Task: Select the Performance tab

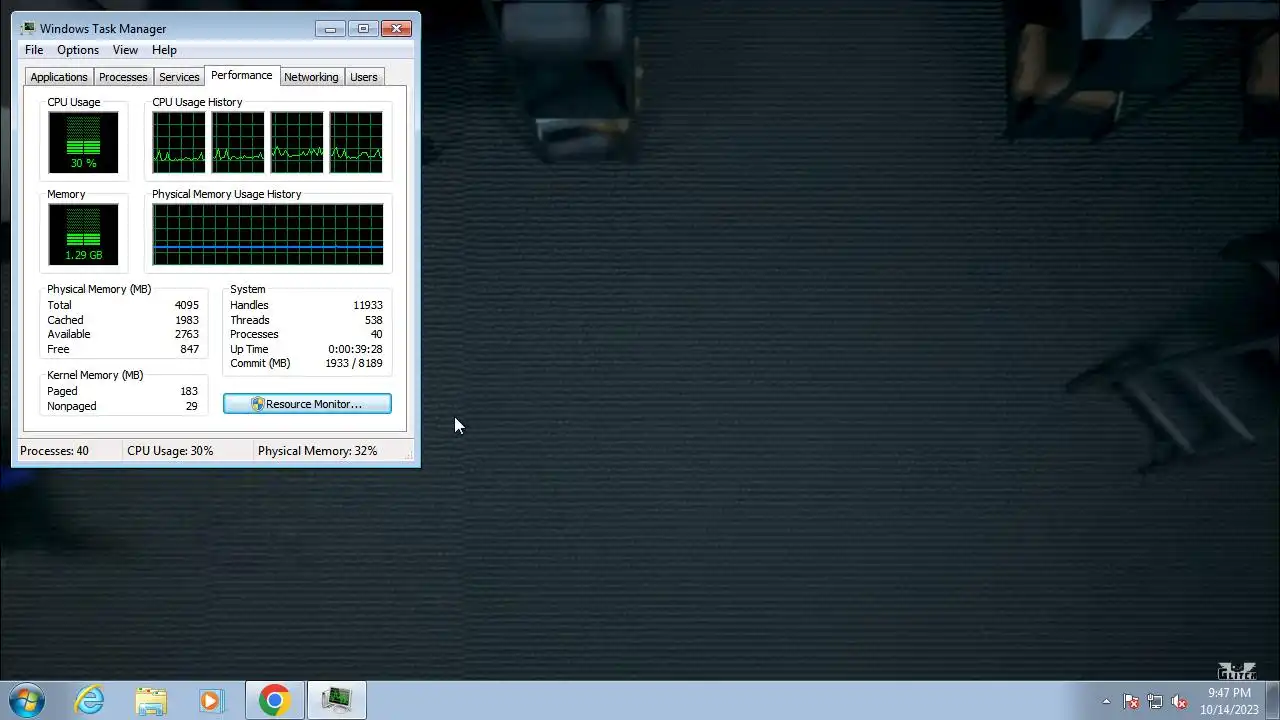Action: [241, 75]
